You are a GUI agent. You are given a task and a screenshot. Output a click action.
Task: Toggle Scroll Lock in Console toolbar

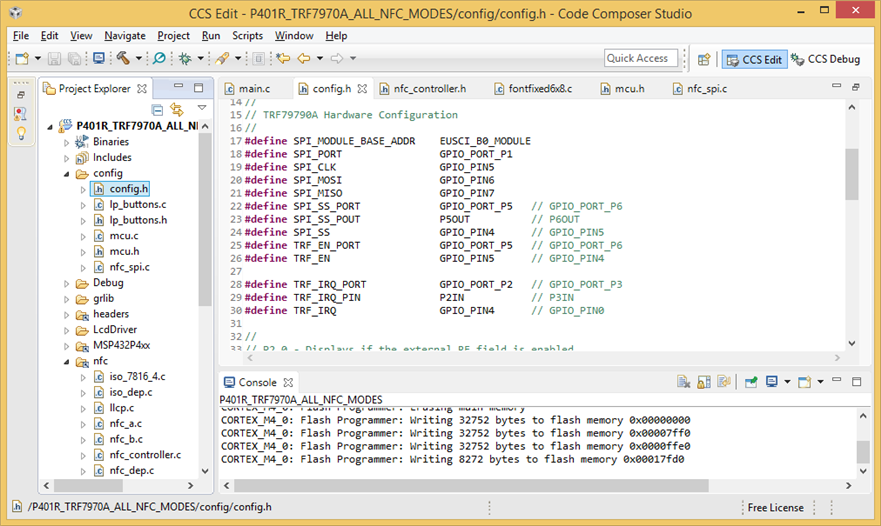coord(705,382)
